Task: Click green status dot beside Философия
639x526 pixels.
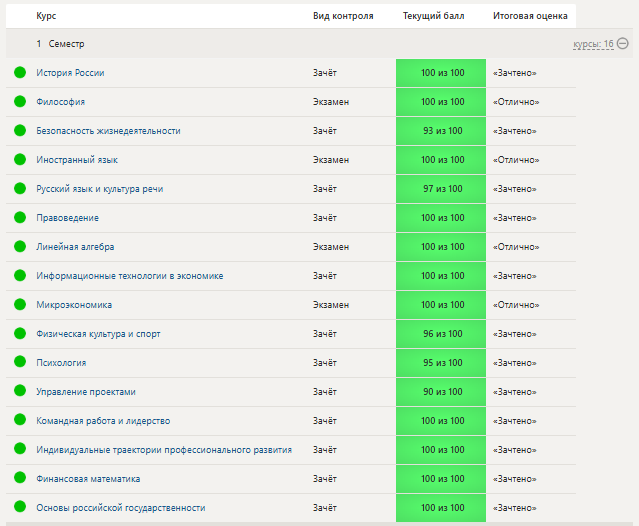Action: point(19,102)
